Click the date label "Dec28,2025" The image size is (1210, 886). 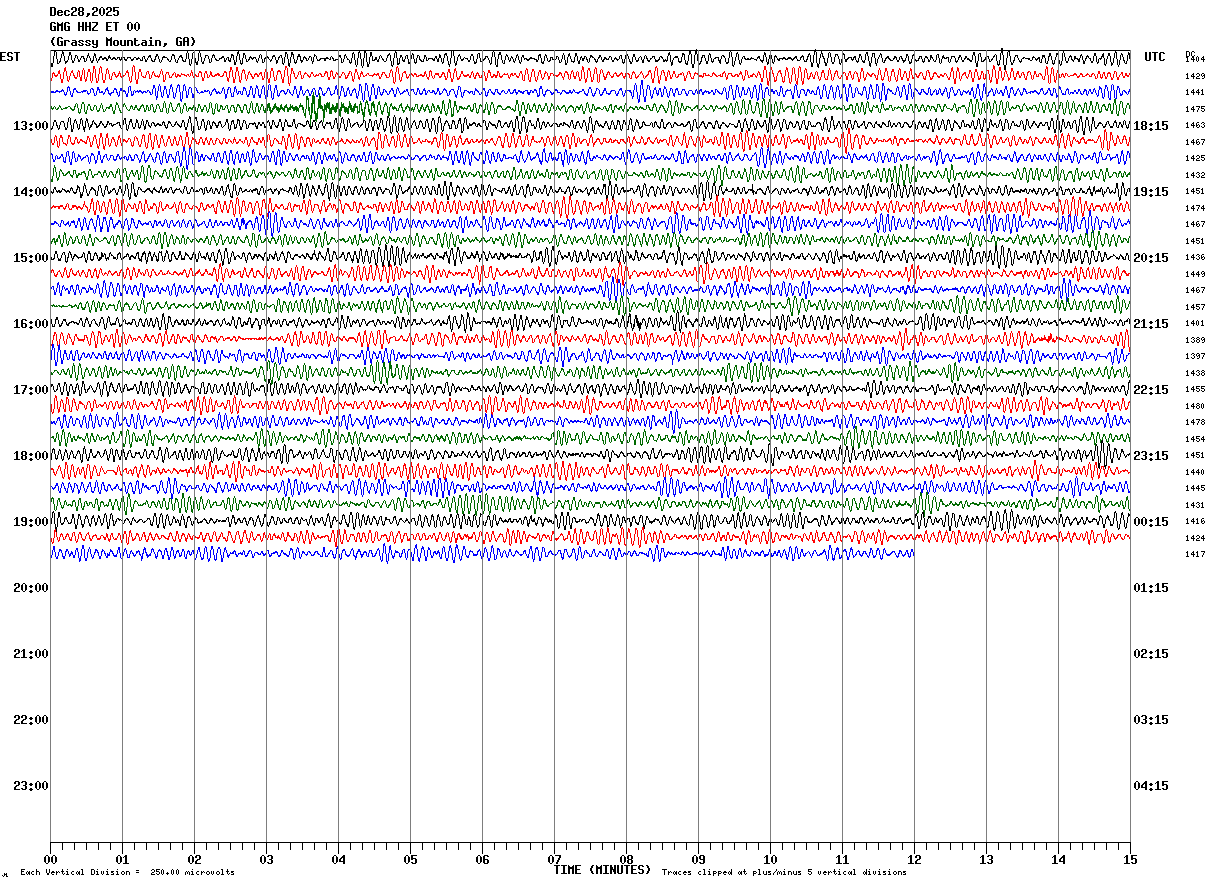[x=84, y=12]
